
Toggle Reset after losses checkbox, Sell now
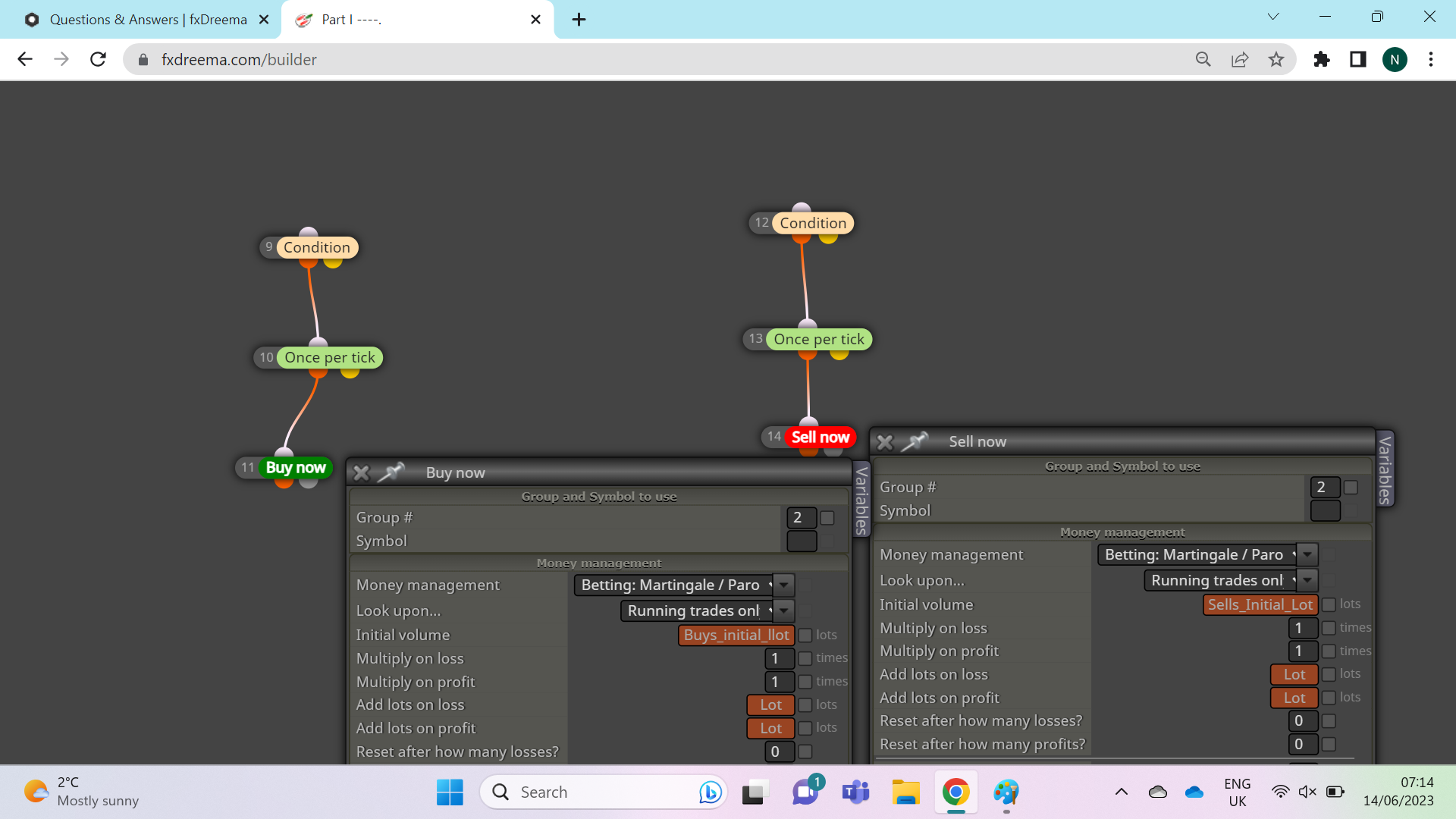(1329, 721)
